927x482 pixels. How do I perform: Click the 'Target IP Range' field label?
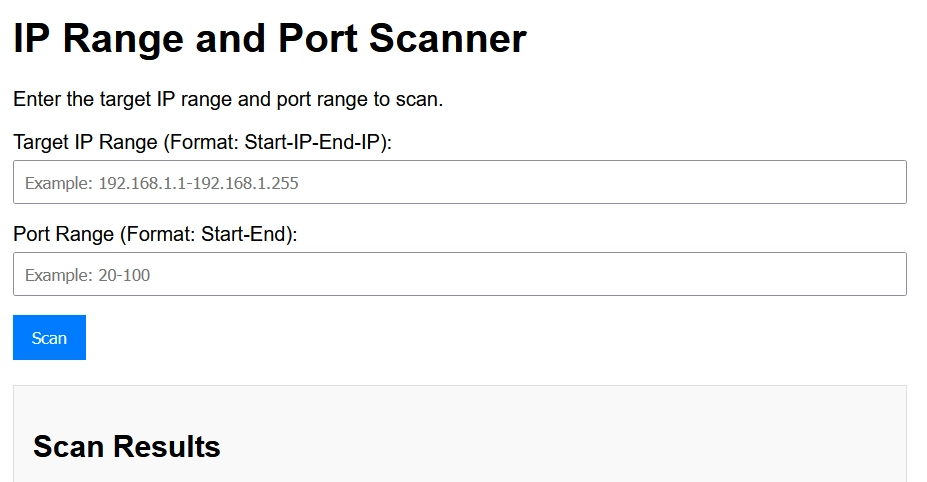click(86, 142)
